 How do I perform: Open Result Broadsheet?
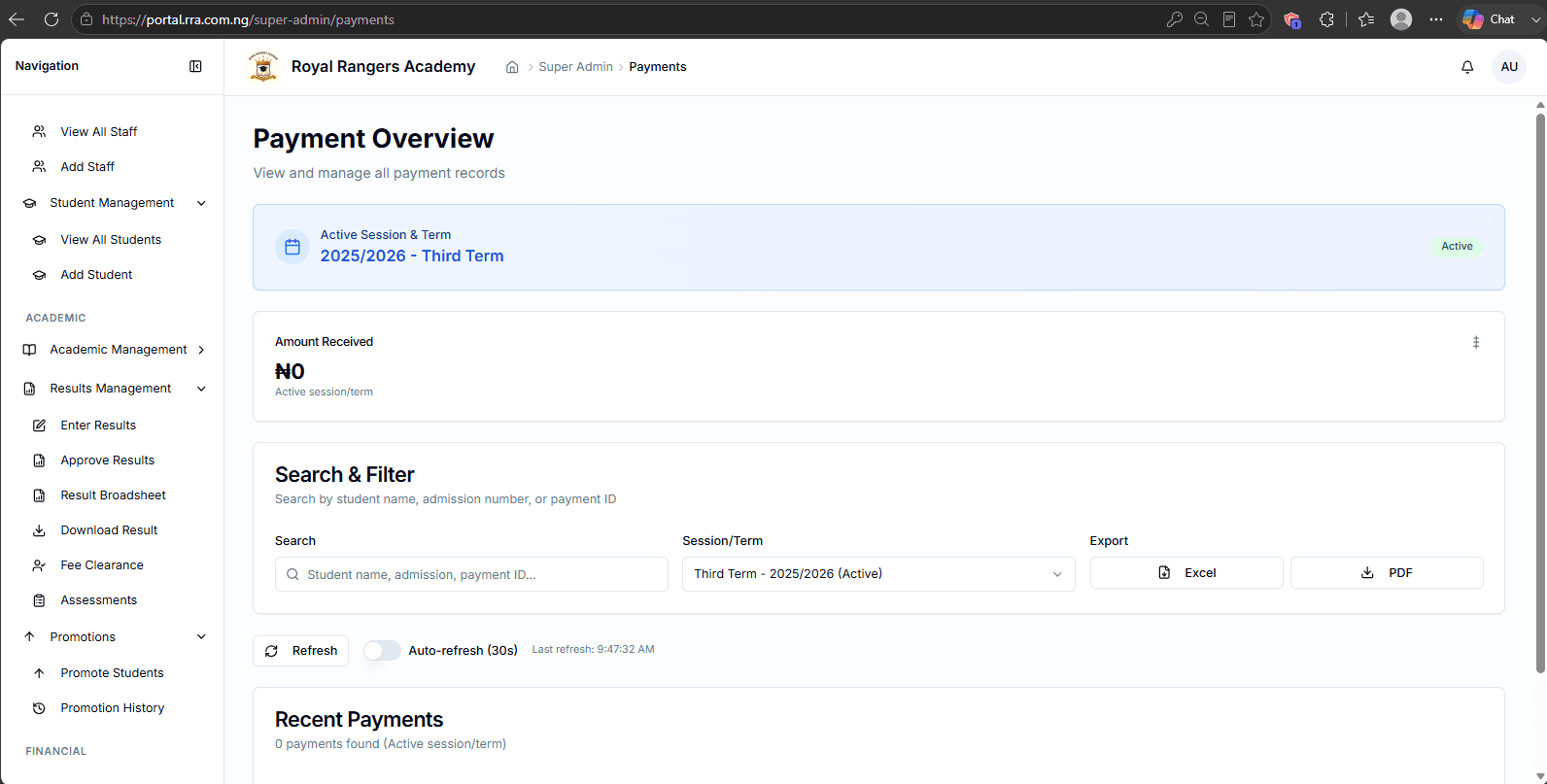click(x=113, y=495)
